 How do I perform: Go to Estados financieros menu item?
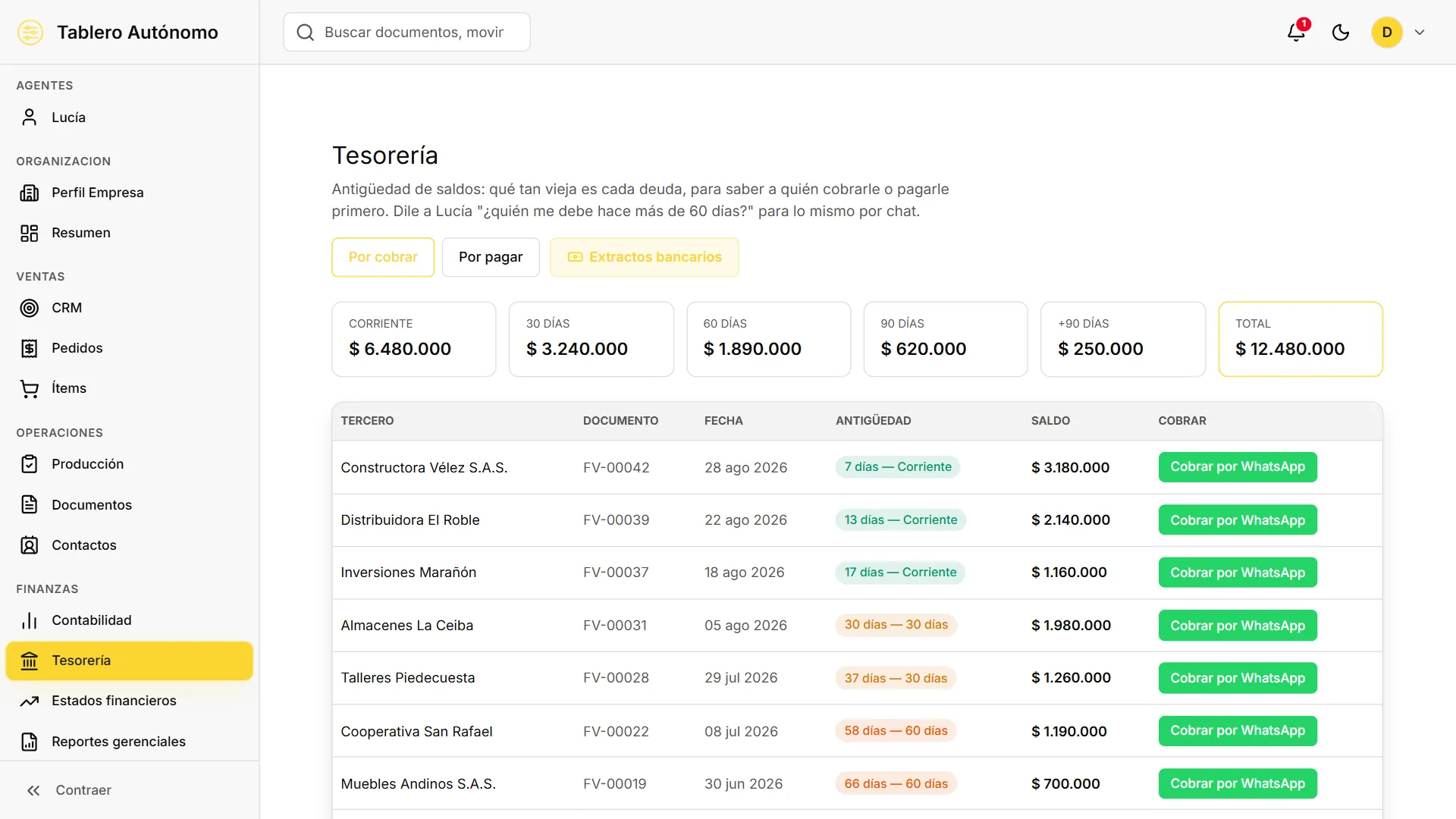tap(129, 701)
